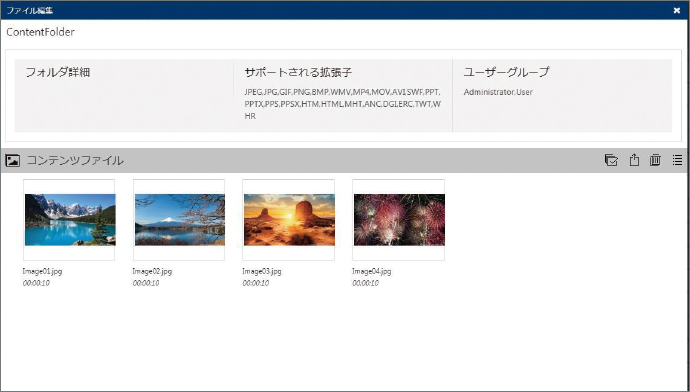Viewport: 690px width, 392px height.
Task: Select the mountain lake thumbnail Image01
Action: point(70,220)
